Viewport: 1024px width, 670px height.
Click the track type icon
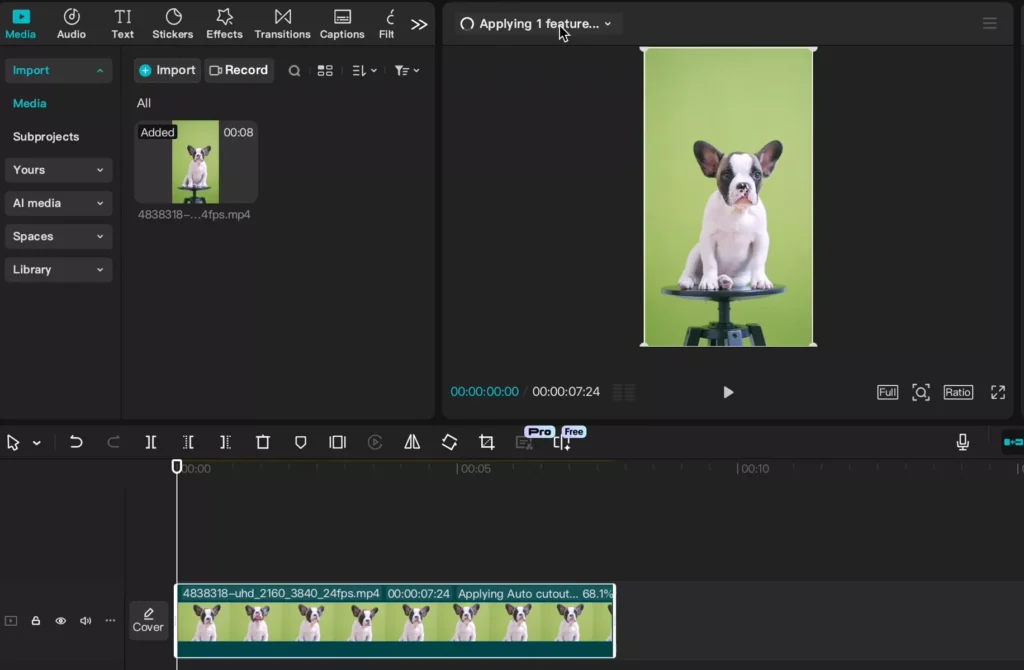[x=11, y=620]
